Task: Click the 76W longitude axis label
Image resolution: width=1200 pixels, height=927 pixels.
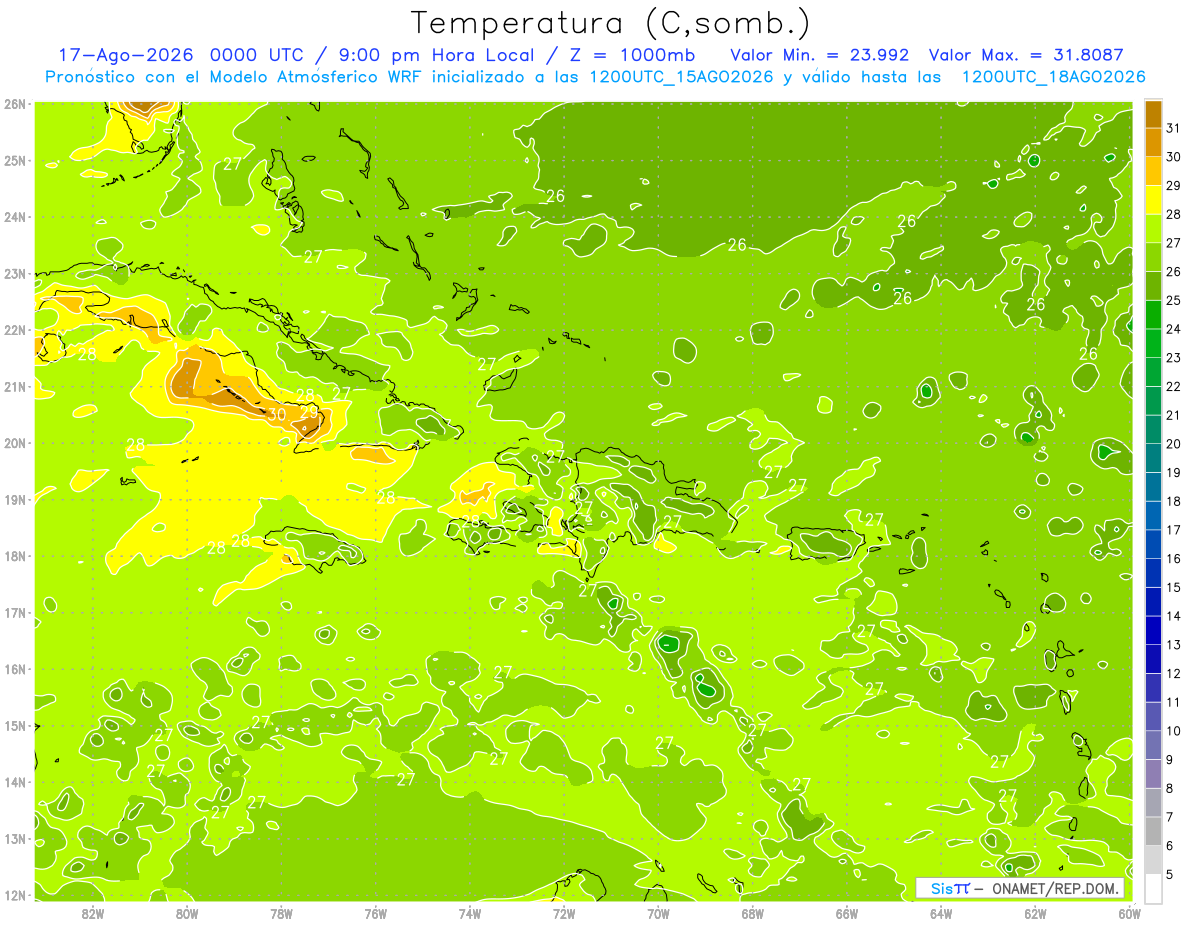Action: [376, 912]
